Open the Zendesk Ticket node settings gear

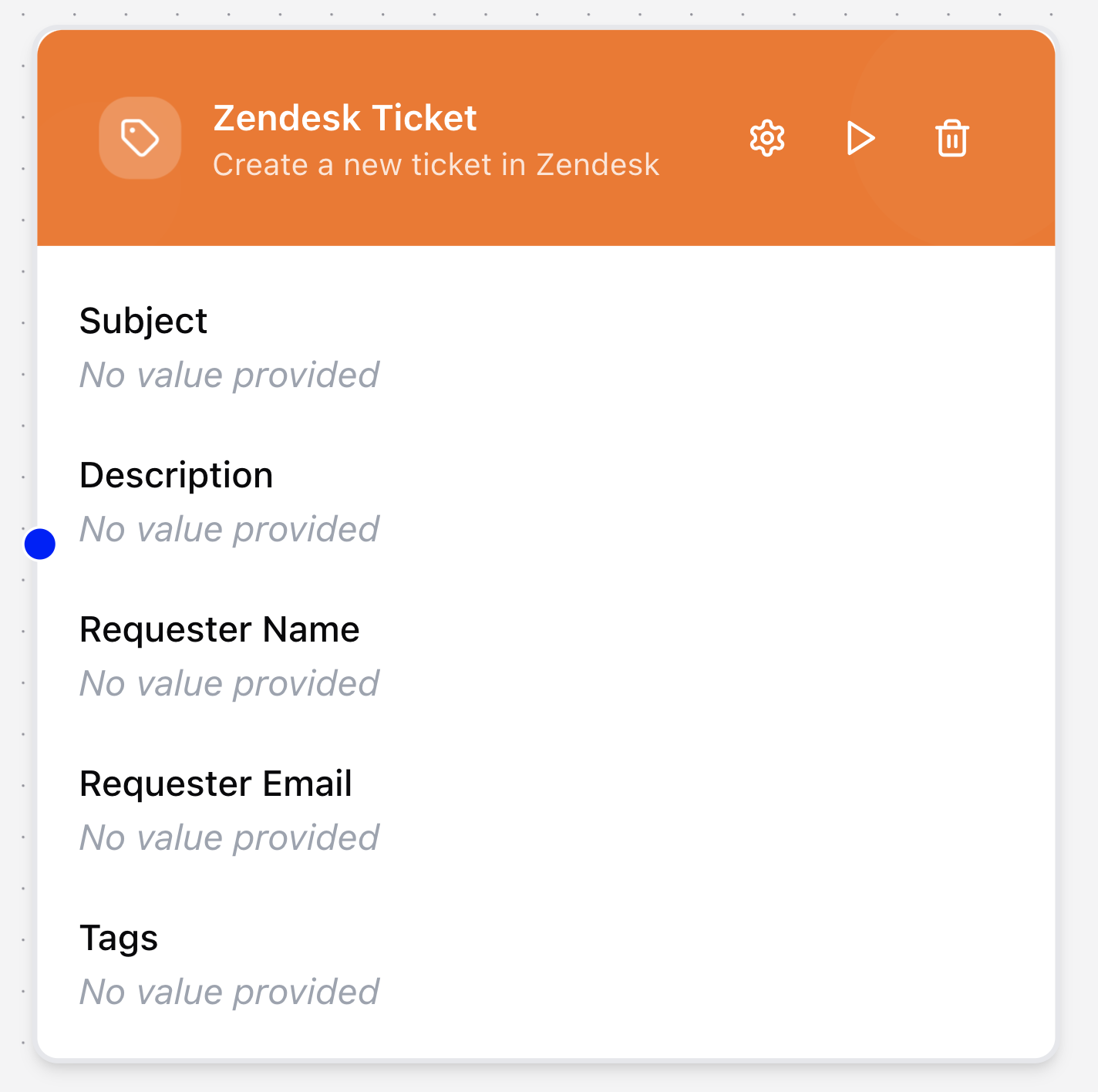coord(767,139)
